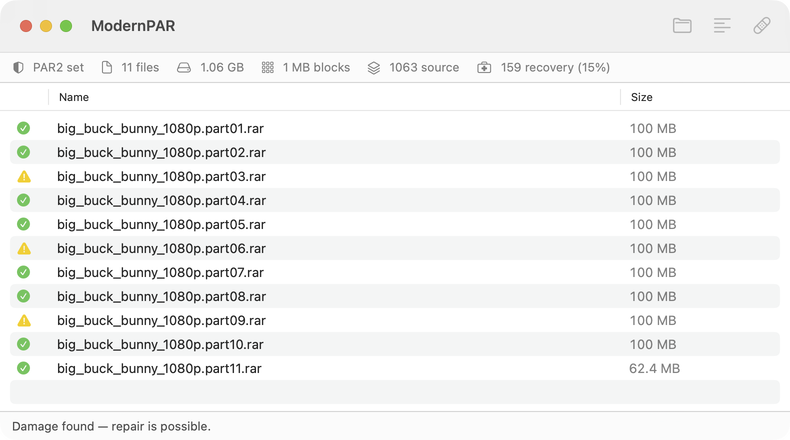Click green check status of part04.rar
Screen dimensions: 790x440
(23, 200)
